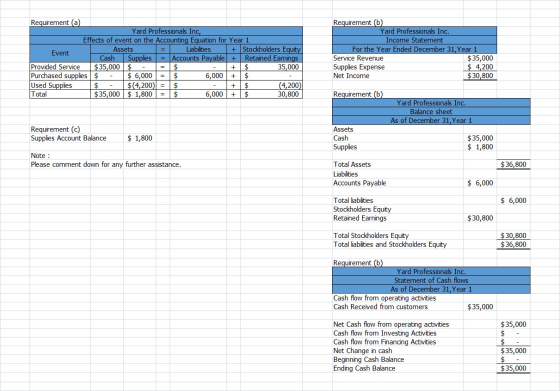Click $1,800 beside Supplies Account Balance
The image size is (560, 391).
[x=140, y=138]
